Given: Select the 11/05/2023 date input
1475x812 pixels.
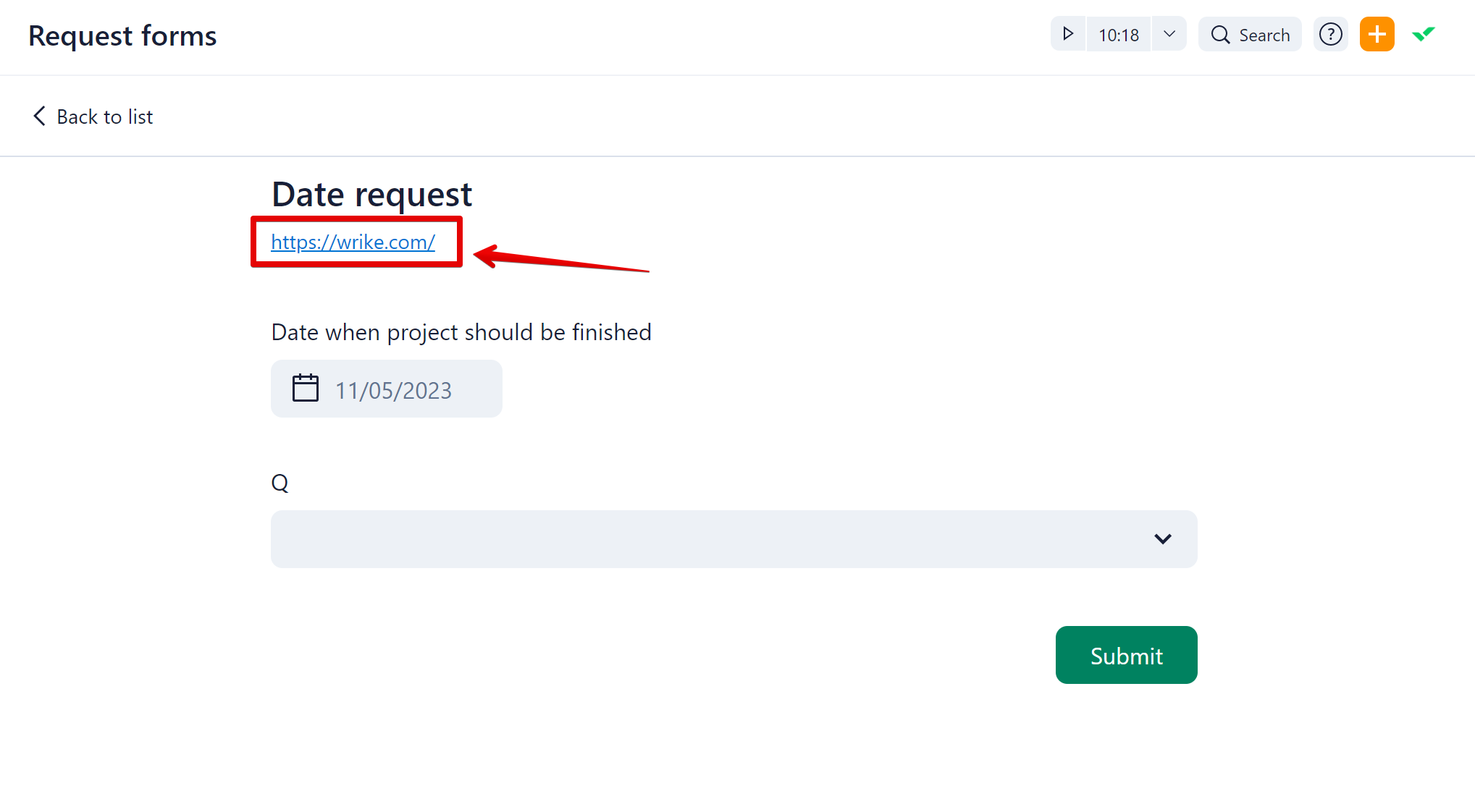Looking at the screenshot, I should pos(393,390).
